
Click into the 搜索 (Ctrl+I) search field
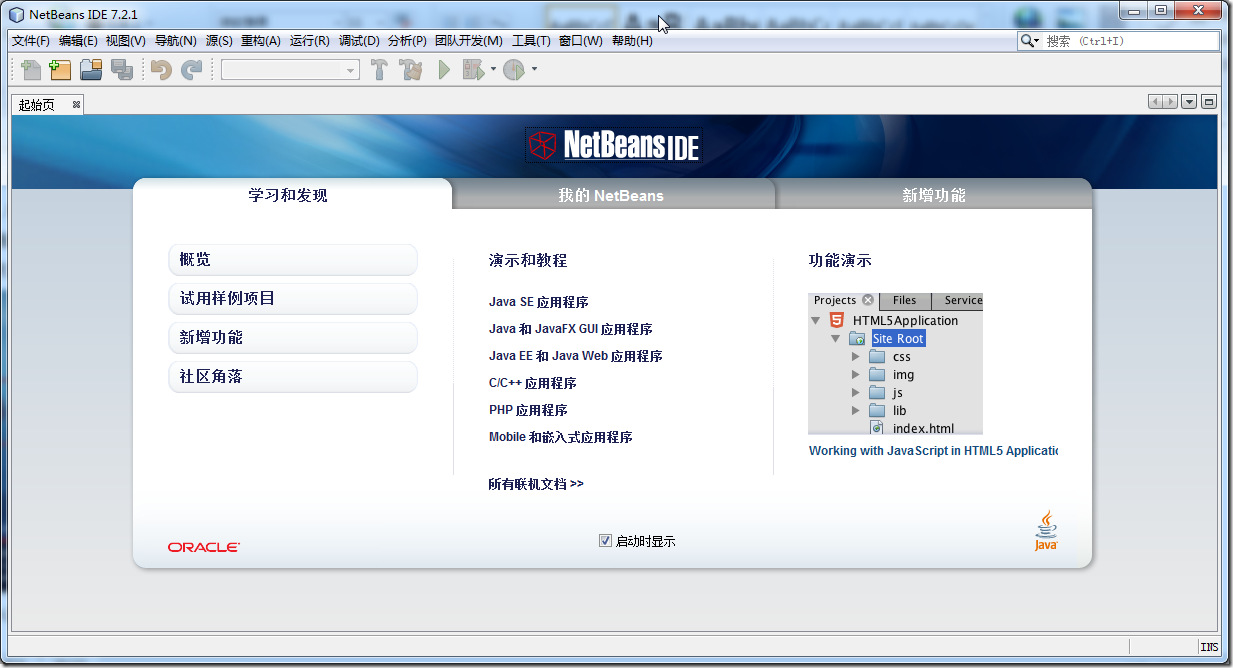pos(1129,41)
